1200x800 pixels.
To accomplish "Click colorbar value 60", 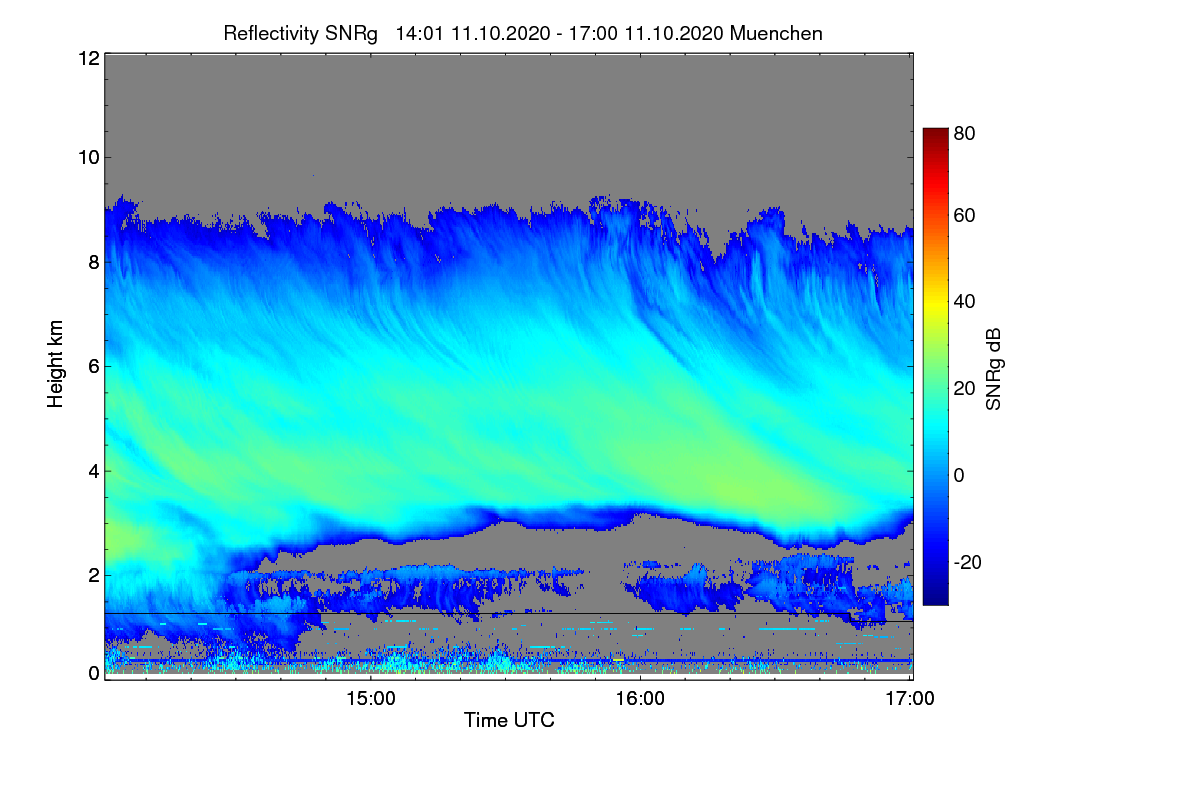I will [x=964, y=216].
